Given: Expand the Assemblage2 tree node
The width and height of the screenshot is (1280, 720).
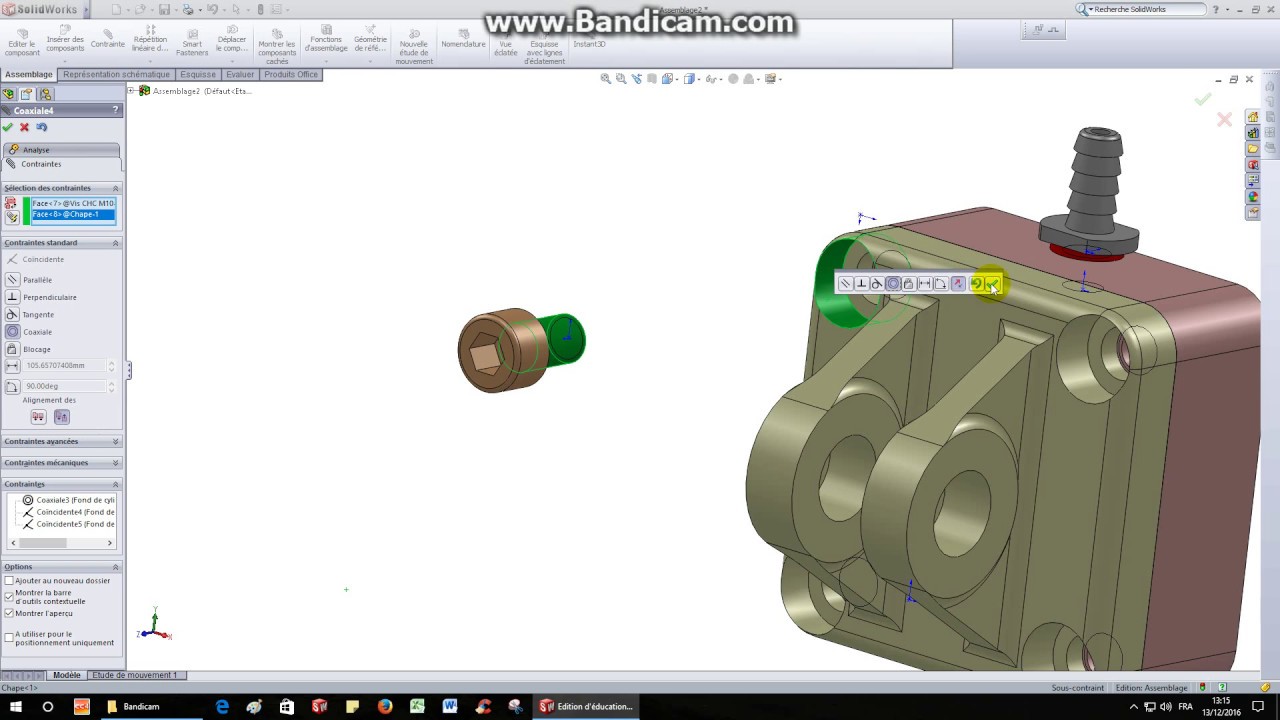Looking at the screenshot, I should 131,91.
